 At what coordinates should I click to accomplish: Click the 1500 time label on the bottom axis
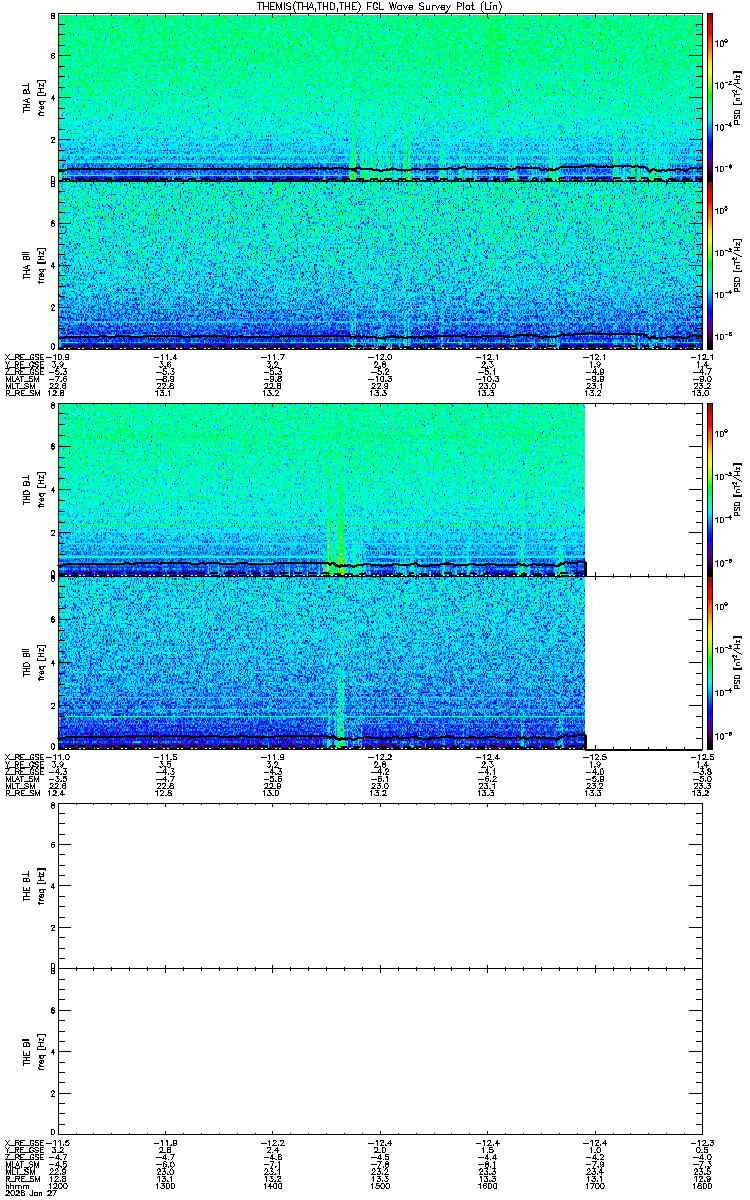pyautogui.click(x=380, y=1185)
